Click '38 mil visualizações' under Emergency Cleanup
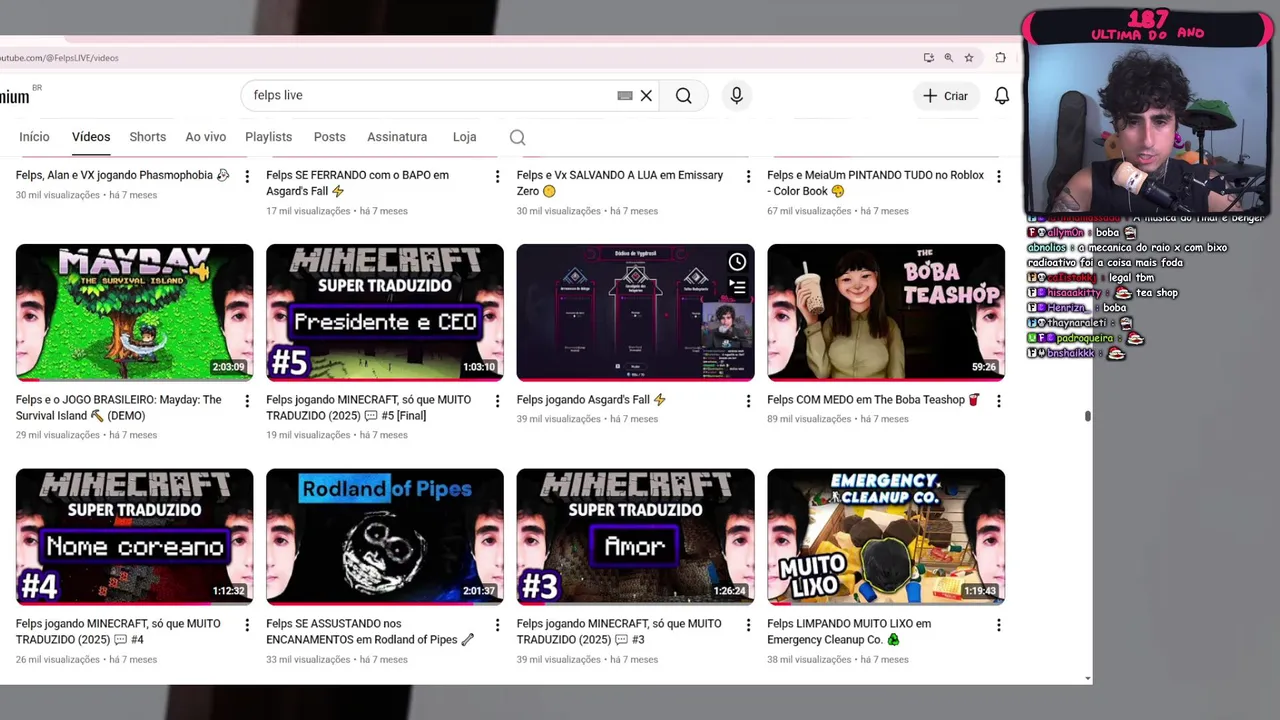Screen dimensions: 1280x720 coord(809,660)
